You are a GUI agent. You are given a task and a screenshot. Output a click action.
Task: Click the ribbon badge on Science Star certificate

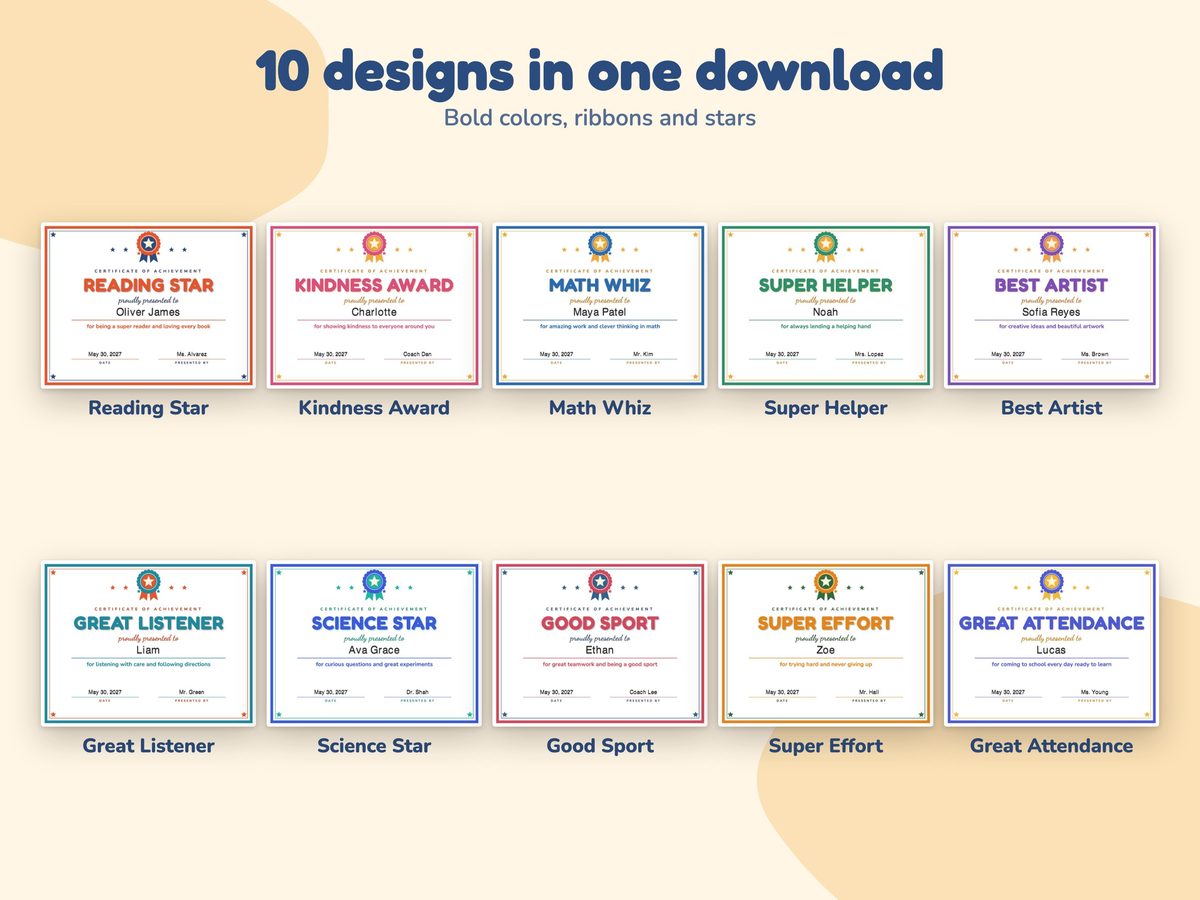click(374, 584)
